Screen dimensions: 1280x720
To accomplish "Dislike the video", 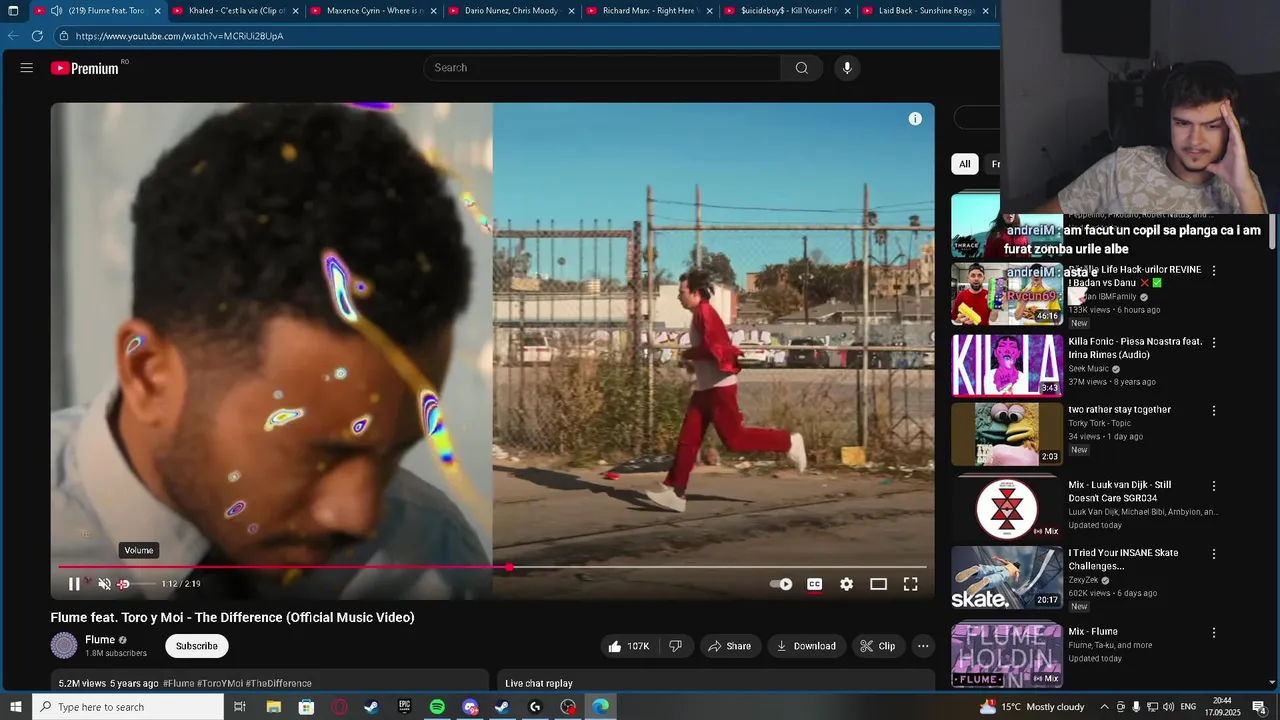I will [676, 646].
